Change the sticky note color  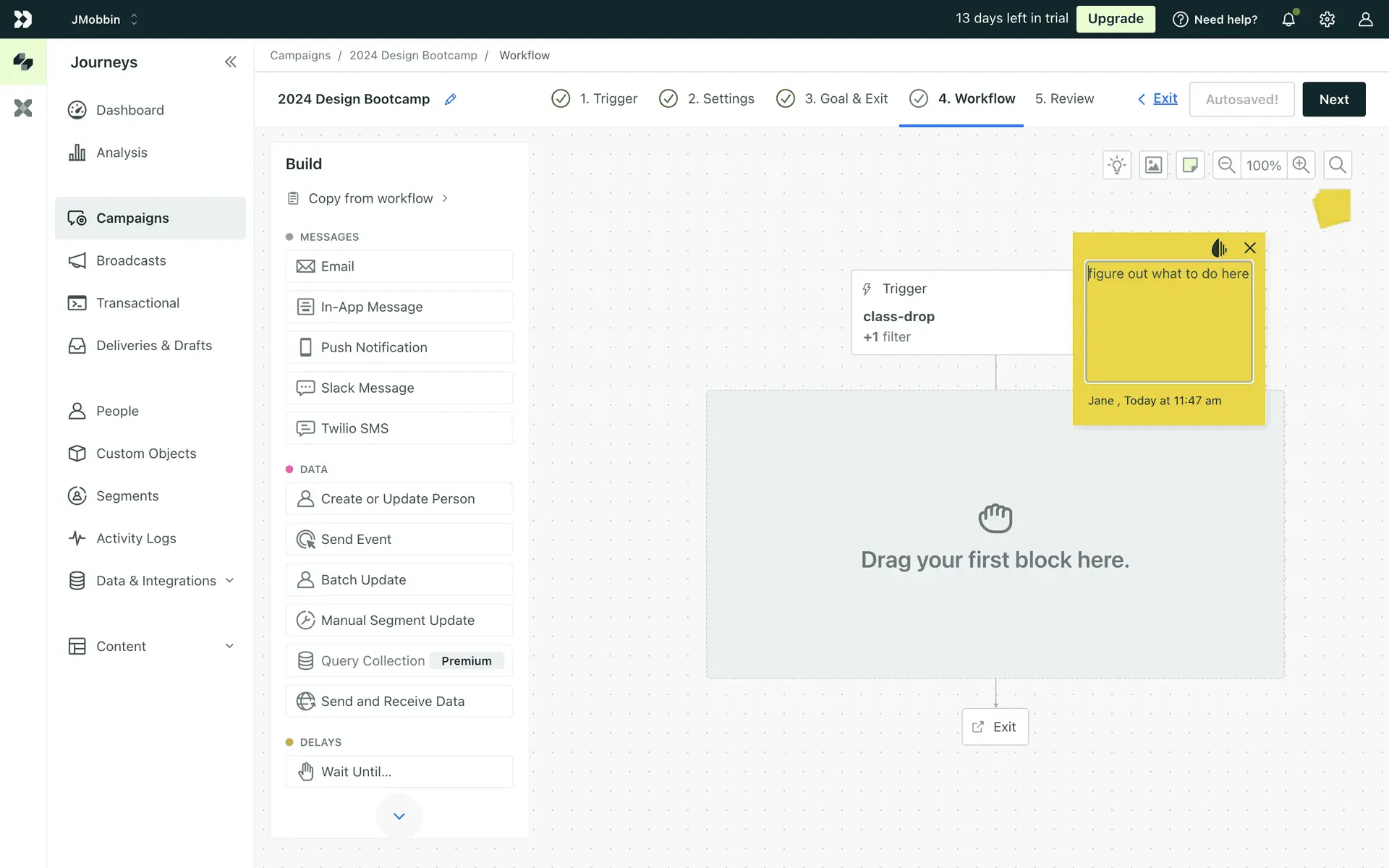1219,248
